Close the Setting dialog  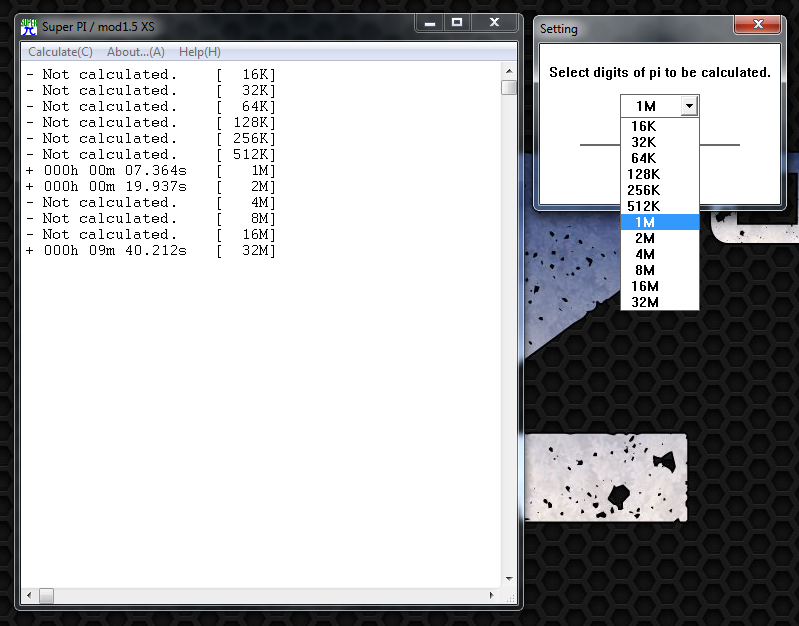pos(758,24)
